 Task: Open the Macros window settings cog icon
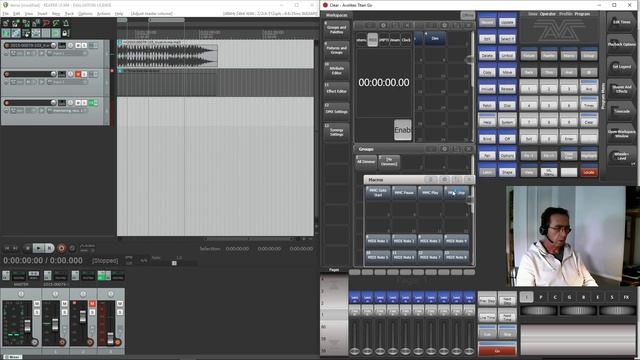[444, 180]
